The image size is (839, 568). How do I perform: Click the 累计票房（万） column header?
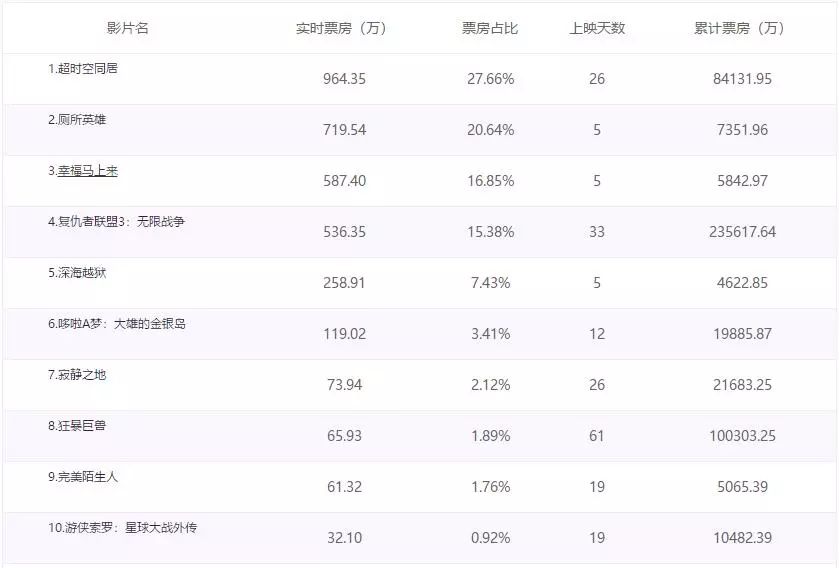tap(739, 28)
